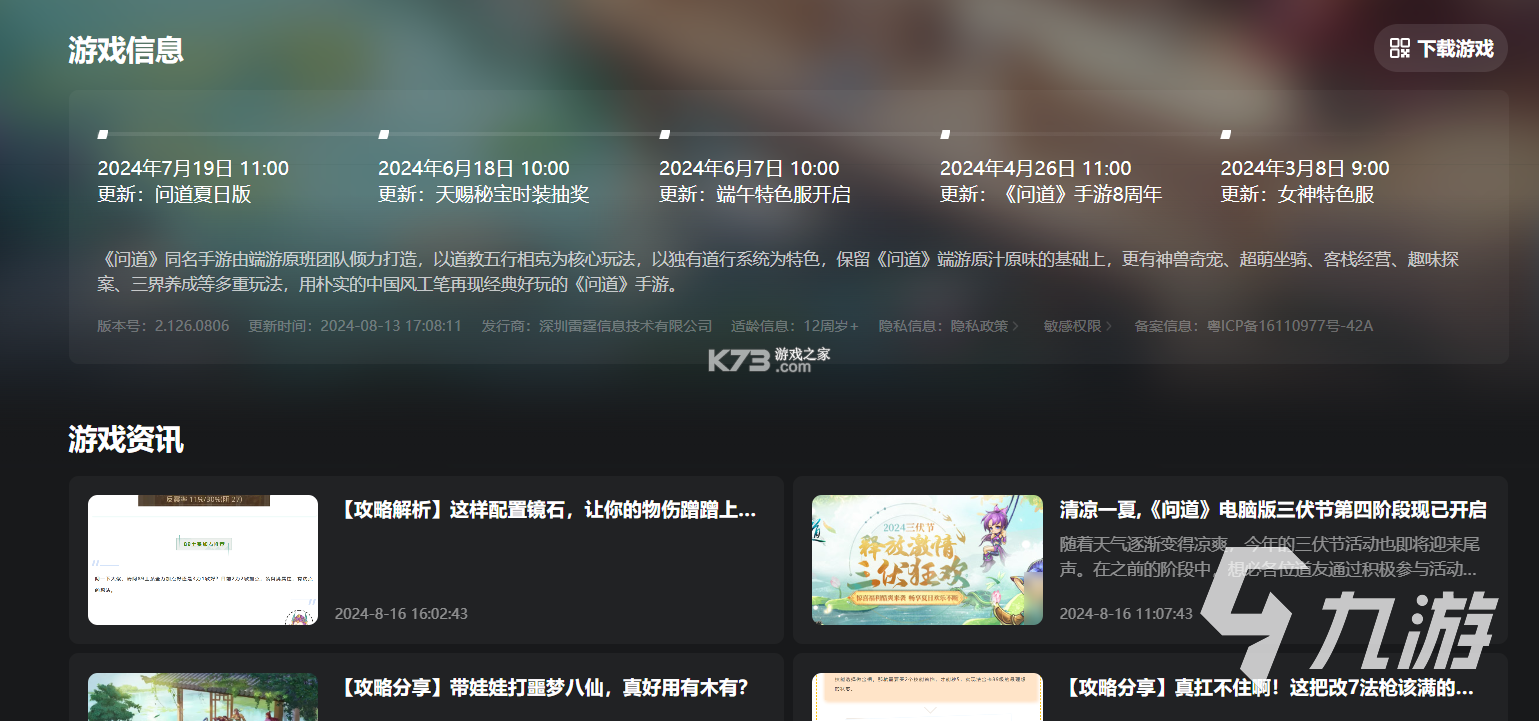
Task: Click the summary text 随着天气逐渐变得凉爽
Action: coord(1269,557)
